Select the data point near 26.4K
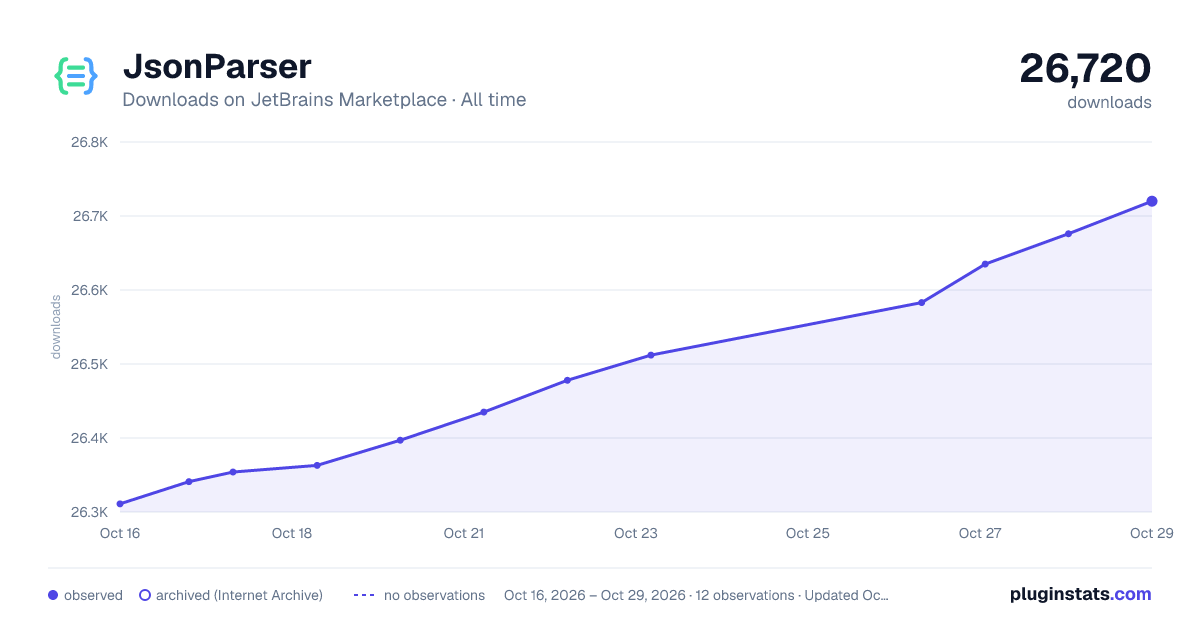 pos(400,440)
